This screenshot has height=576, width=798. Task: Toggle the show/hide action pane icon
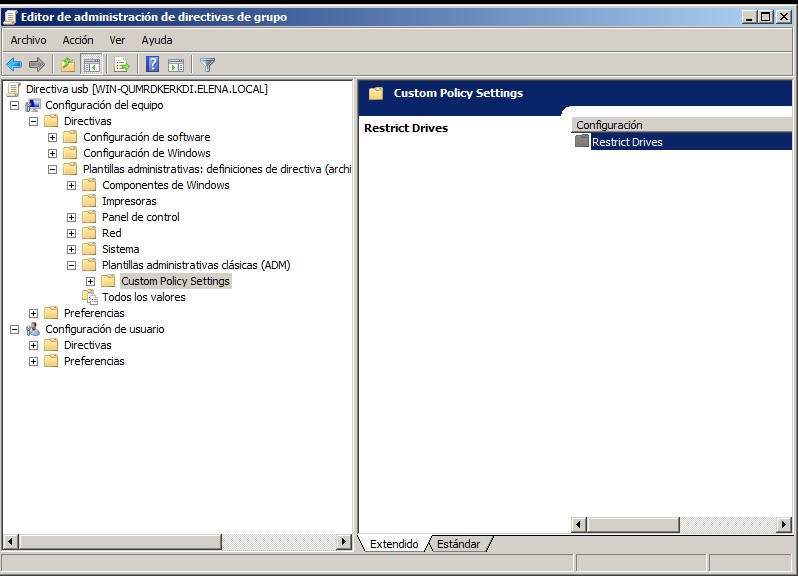click(176, 65)
